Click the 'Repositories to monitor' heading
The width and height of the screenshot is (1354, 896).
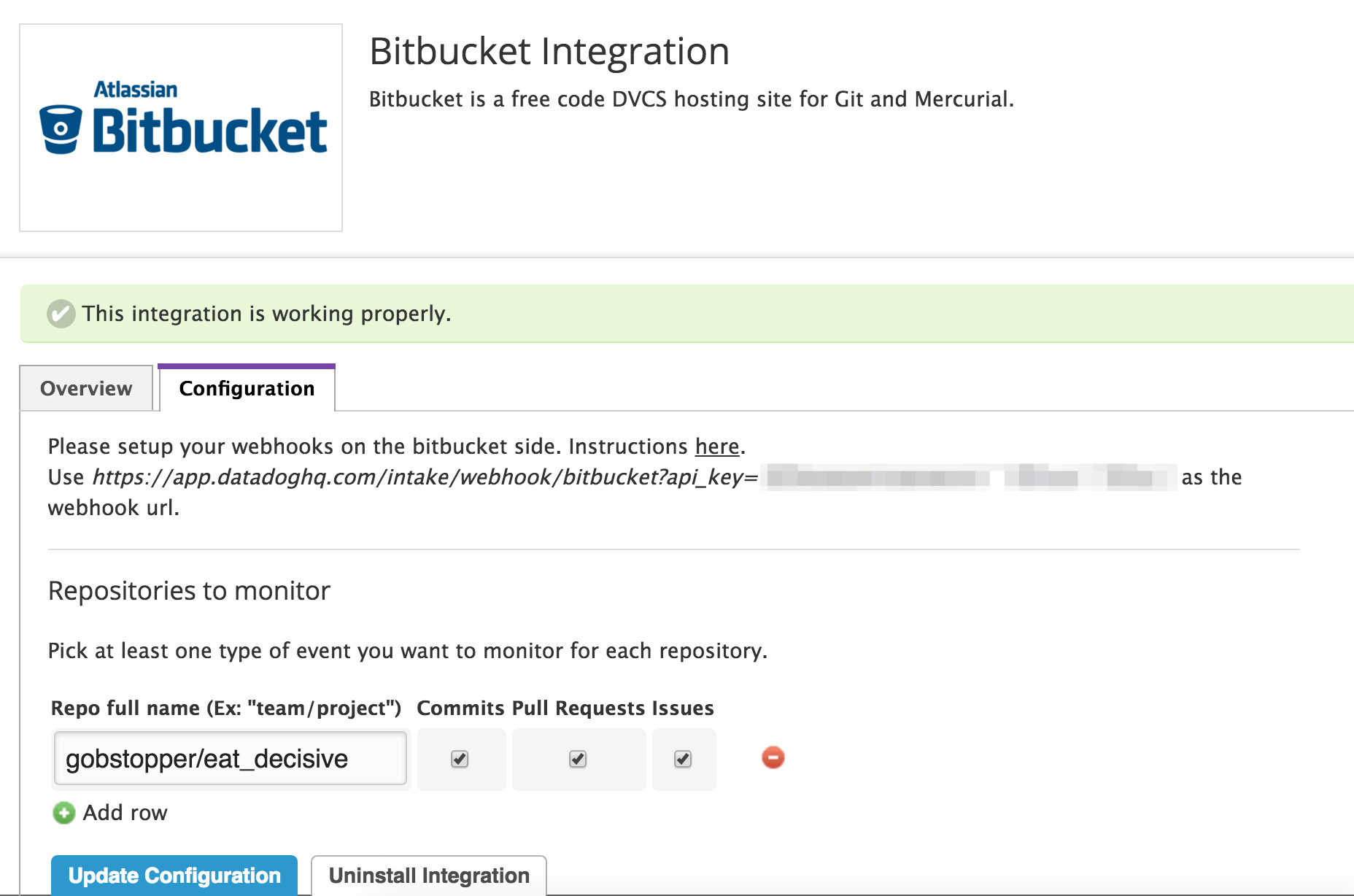tap(188, 591)
